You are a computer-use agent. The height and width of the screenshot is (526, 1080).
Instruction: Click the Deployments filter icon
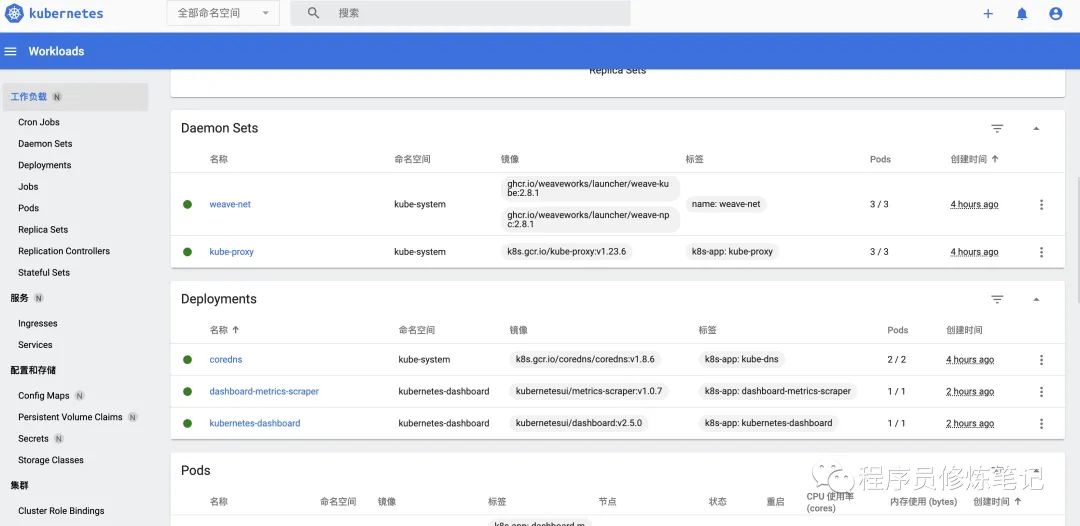pyautogui.click(x=997, y=299)
